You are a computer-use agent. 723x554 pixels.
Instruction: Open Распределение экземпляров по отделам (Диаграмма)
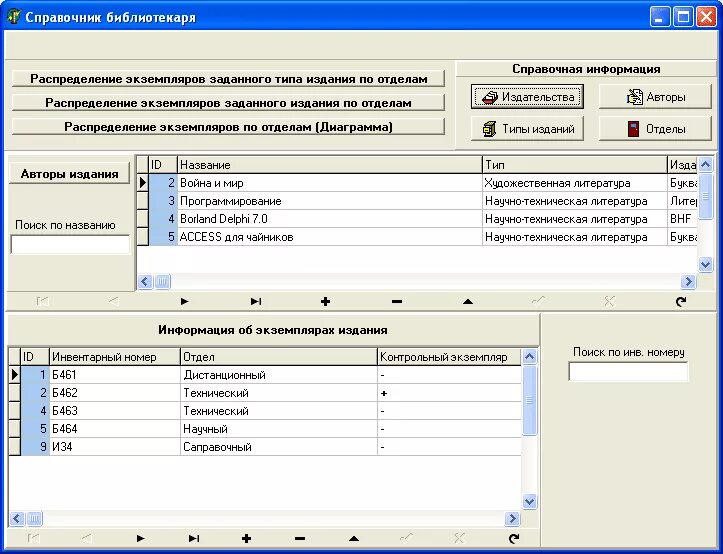(228, 127)
